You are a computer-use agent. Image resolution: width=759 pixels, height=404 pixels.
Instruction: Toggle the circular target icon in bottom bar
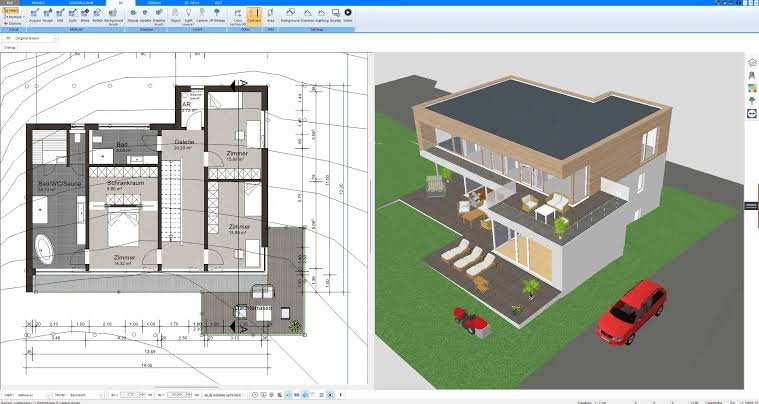point(330,395)
